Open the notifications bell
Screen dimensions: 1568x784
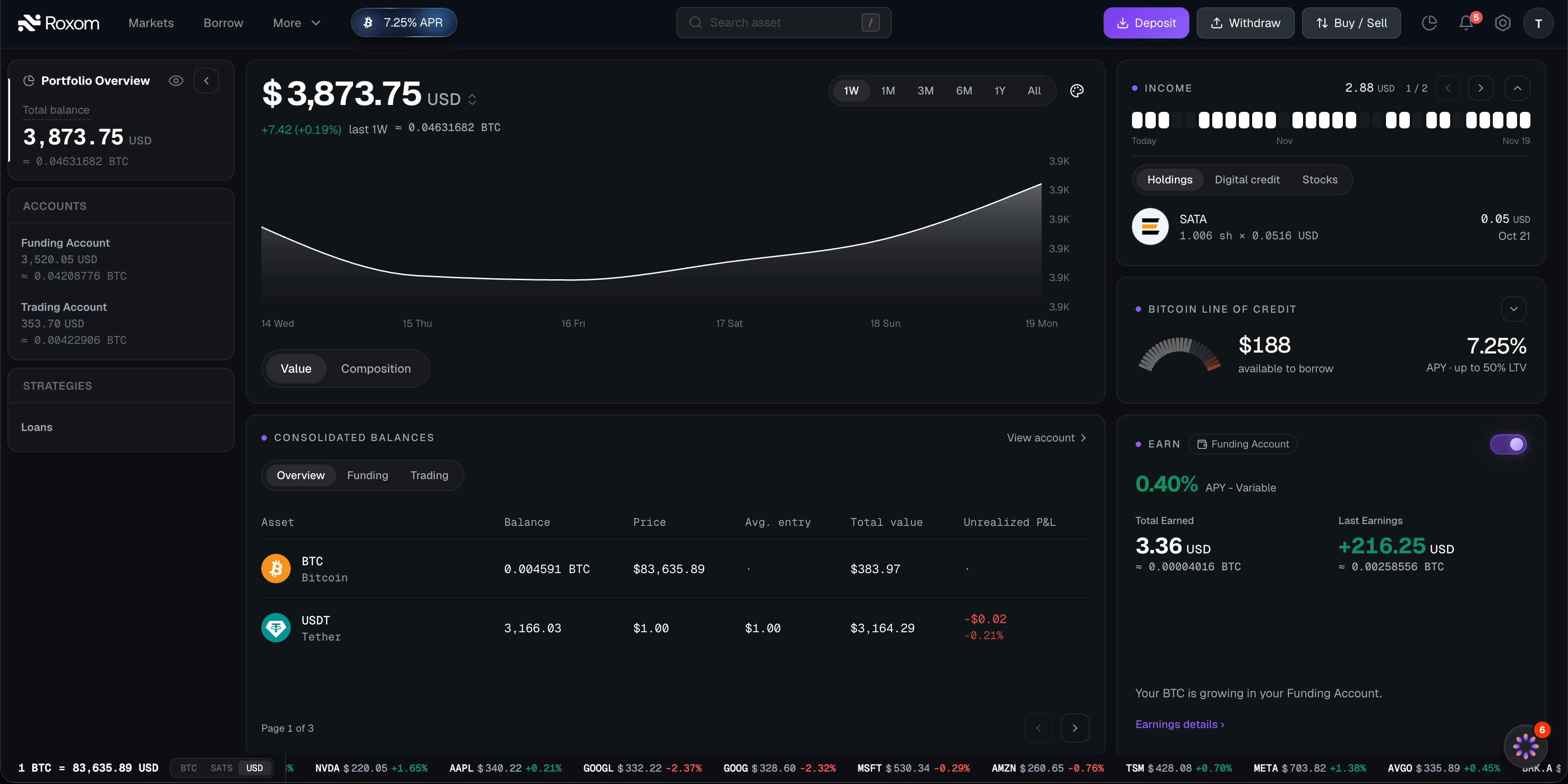[1466, 23]
